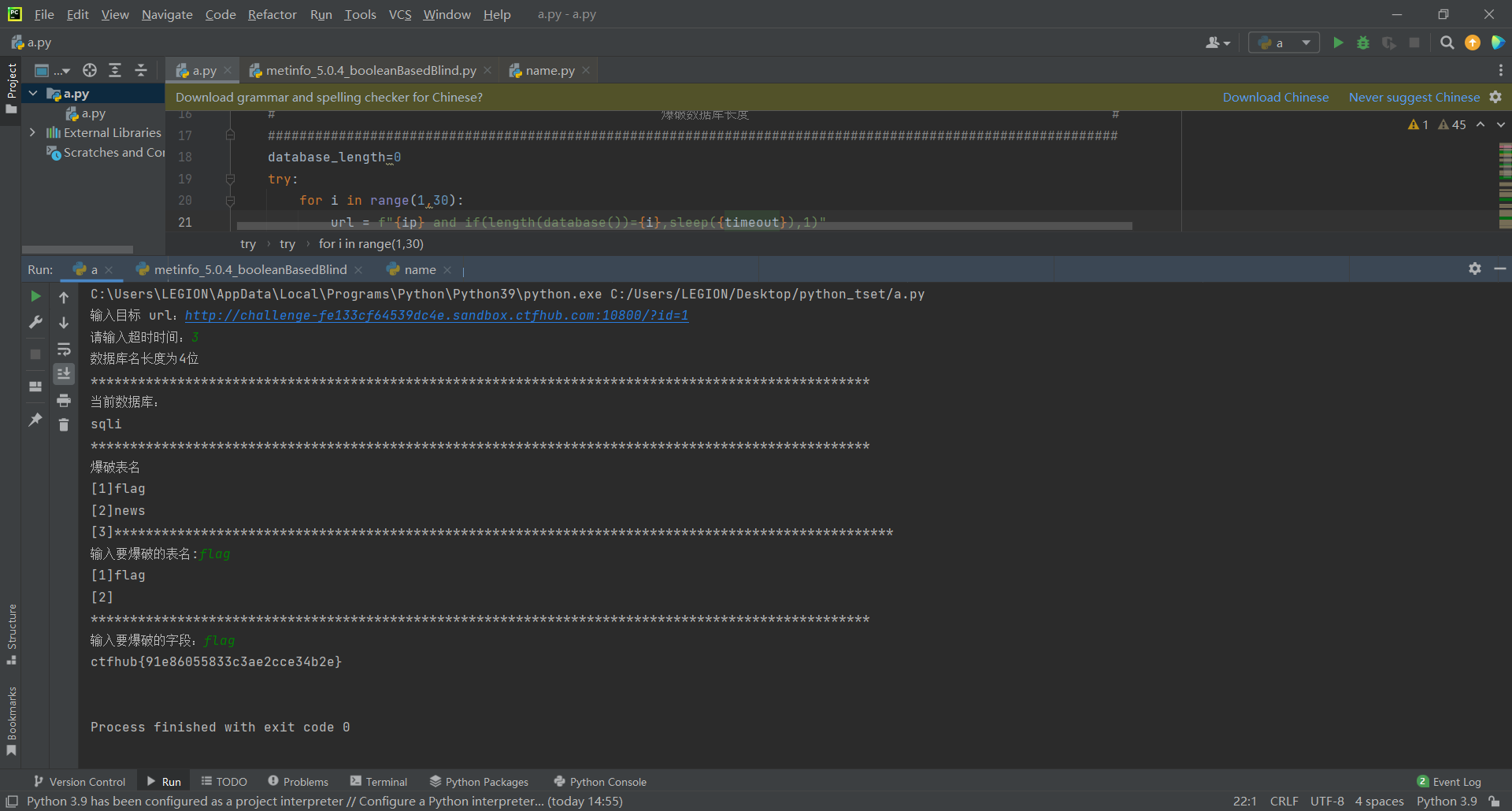Viewport: 1512px width, 811px height.
Task: Collapse all items in the project tree
Action: (141, 70)
